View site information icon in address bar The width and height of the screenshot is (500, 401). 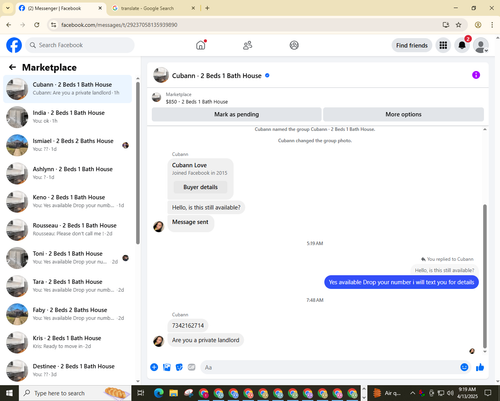[53, 25]
